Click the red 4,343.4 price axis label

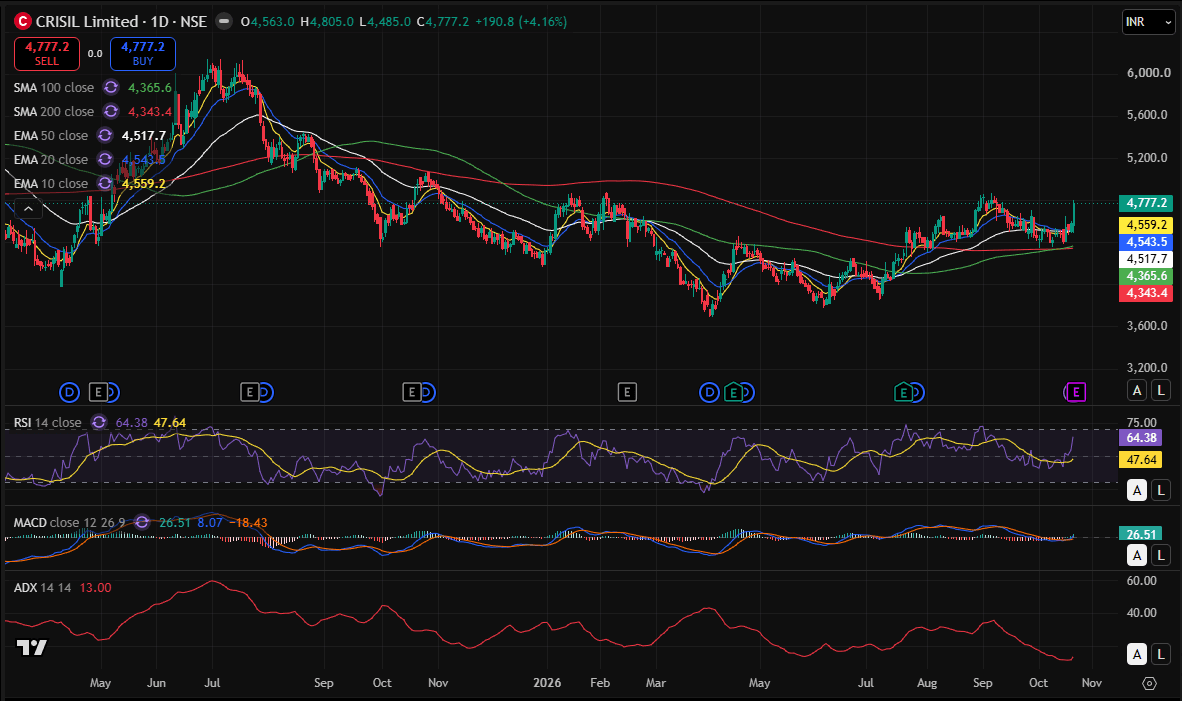click(x=1146, y=293)
